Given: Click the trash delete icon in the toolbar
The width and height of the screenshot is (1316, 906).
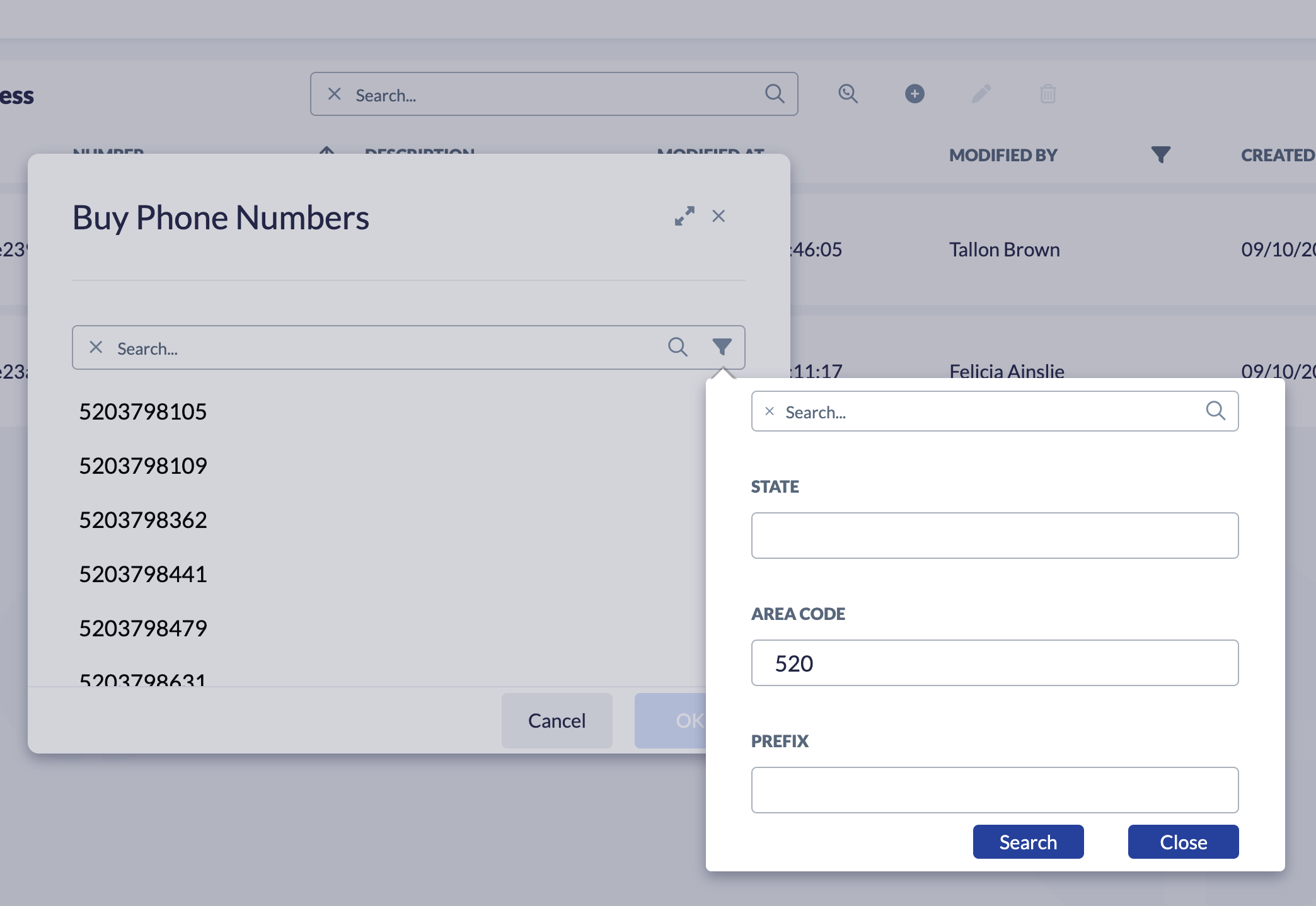Looking at the screenshot, I should point(1048,94).
